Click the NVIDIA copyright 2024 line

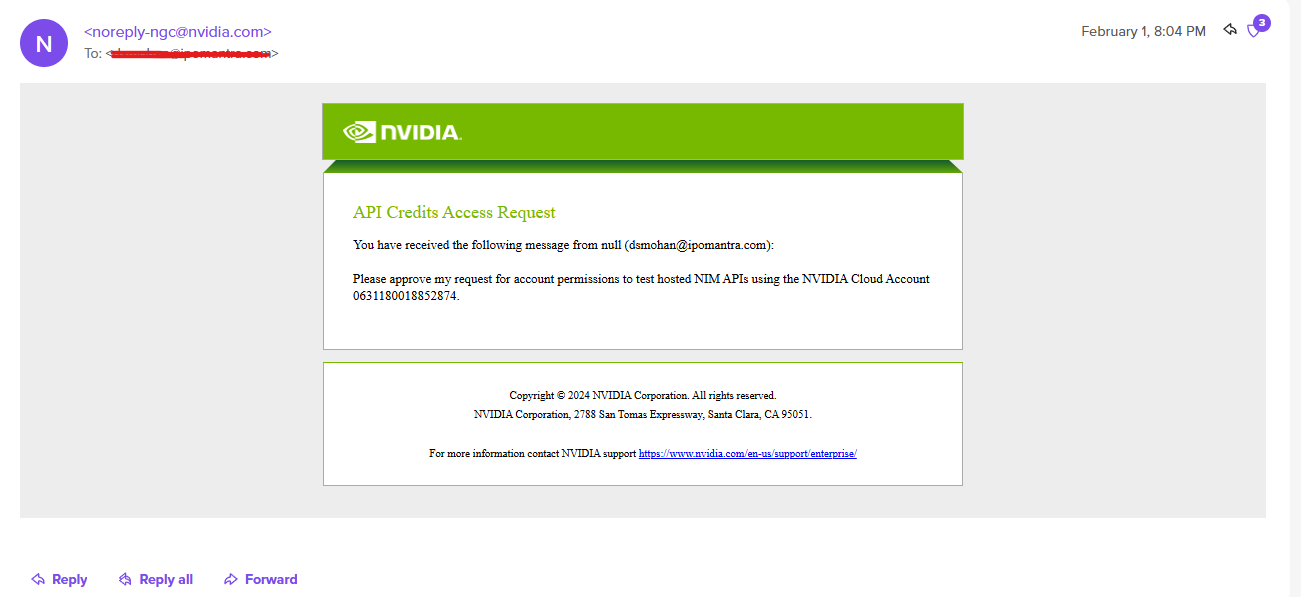click(x=642, y=395)
